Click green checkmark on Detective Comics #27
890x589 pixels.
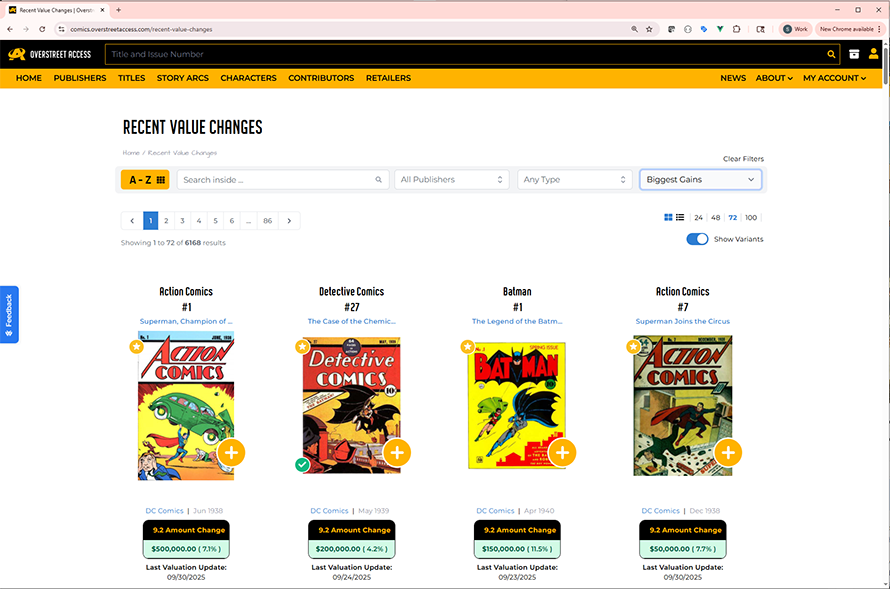coord(302,465)
